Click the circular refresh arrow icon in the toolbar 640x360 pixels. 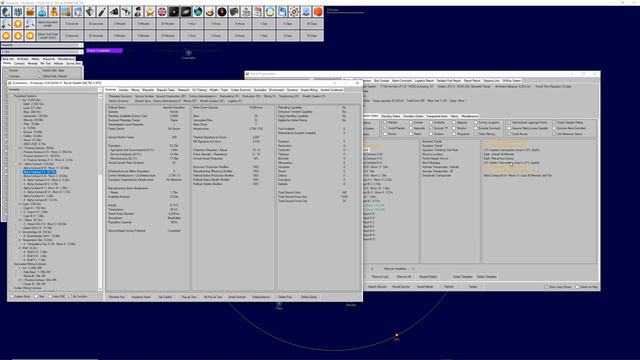tap(270, 11)
